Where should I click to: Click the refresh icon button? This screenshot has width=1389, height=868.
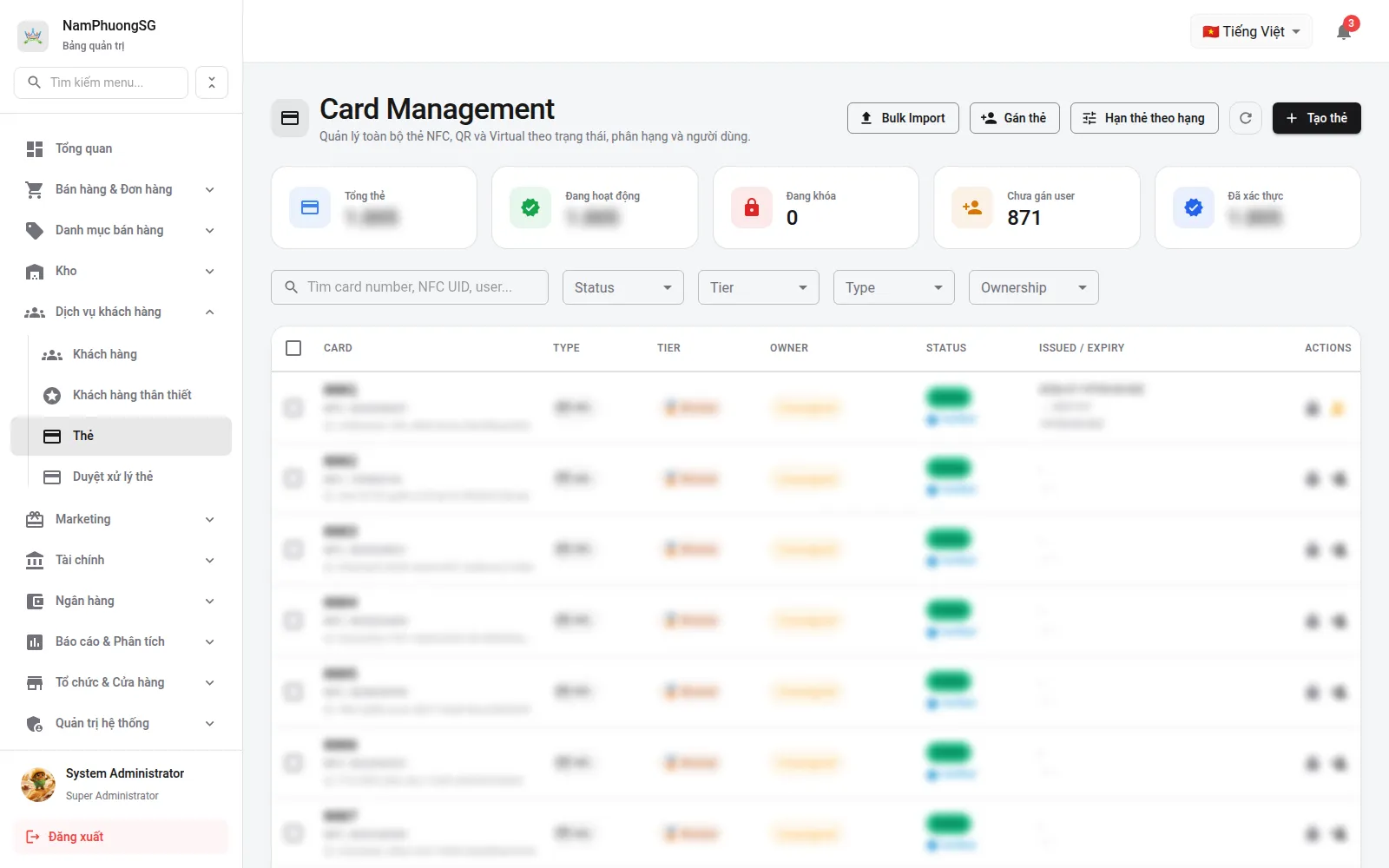pos(1246,118)
